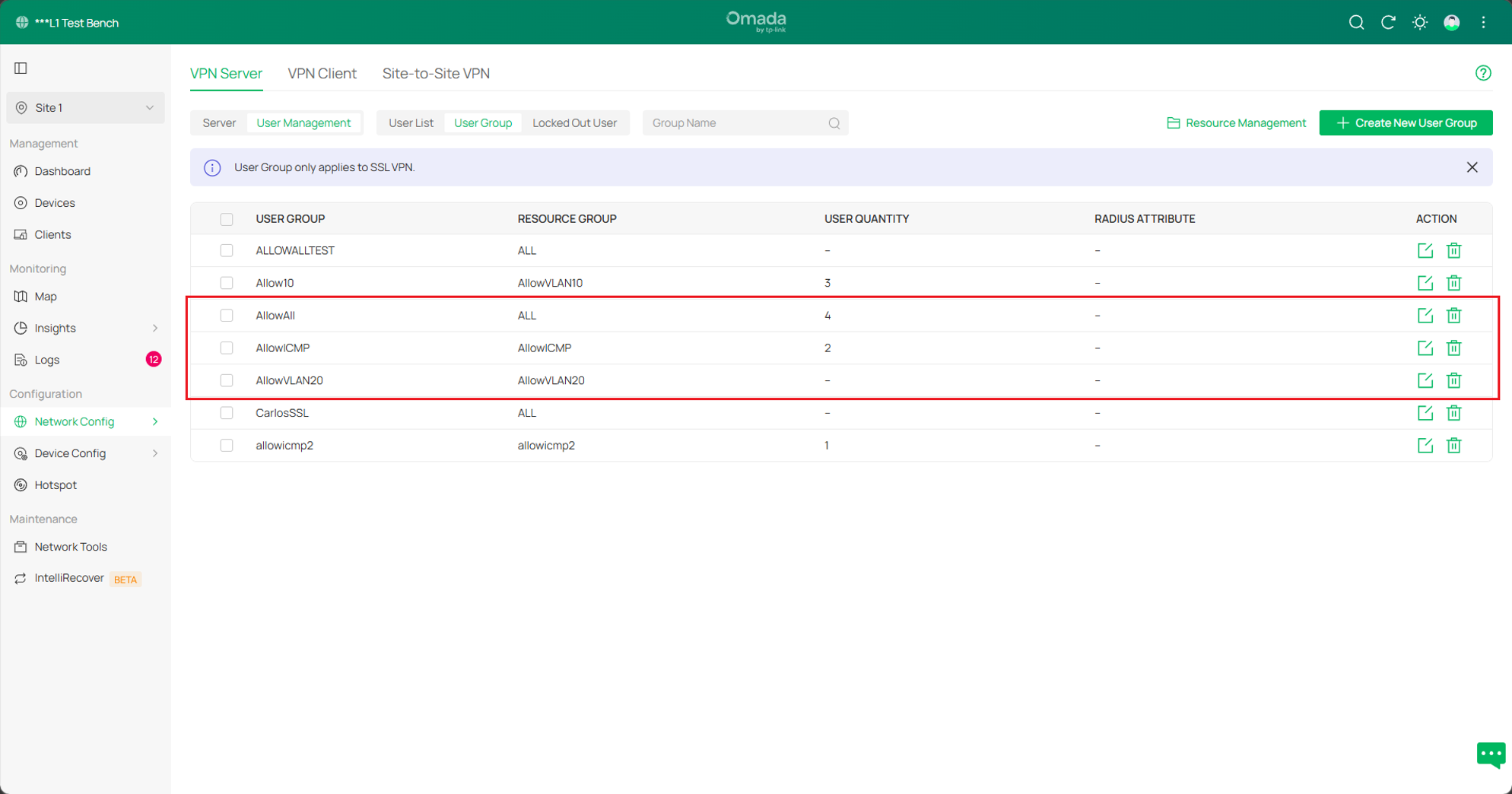Viewport: 1512px width, 794px height.
Task: Click Create New User Group button
Action: point(1406,123)
